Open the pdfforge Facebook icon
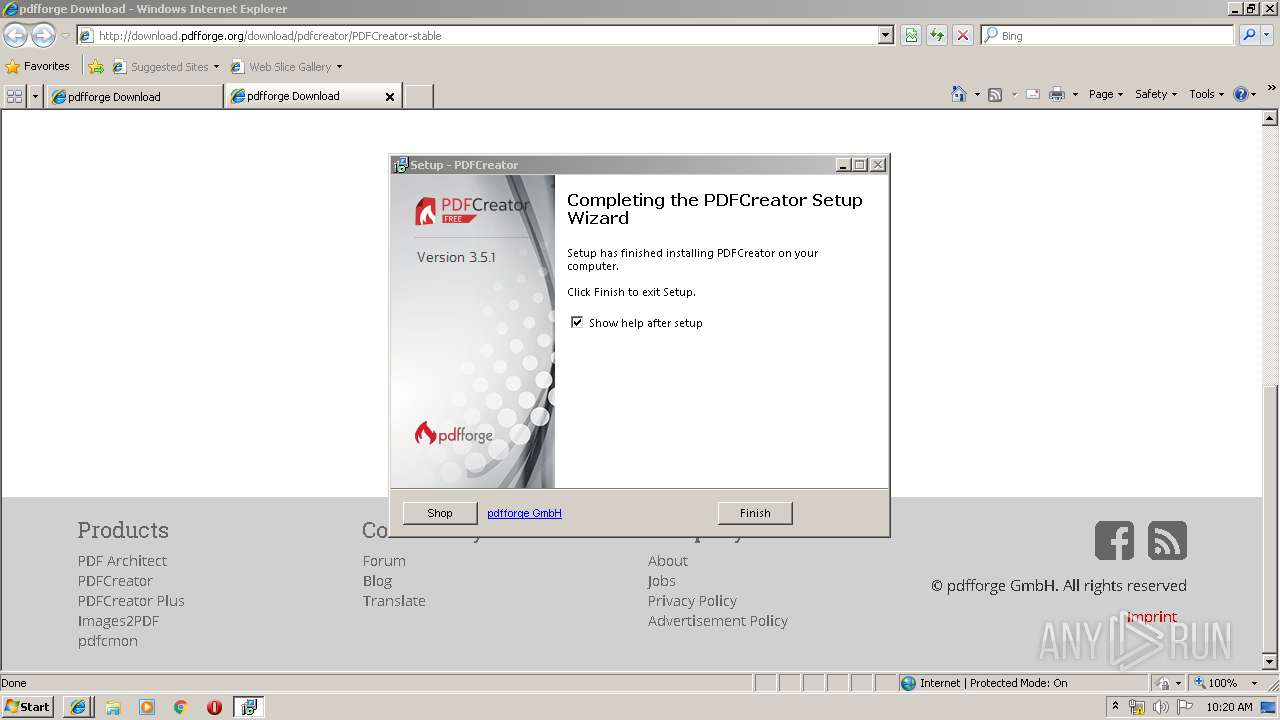 click(1114, 540)
